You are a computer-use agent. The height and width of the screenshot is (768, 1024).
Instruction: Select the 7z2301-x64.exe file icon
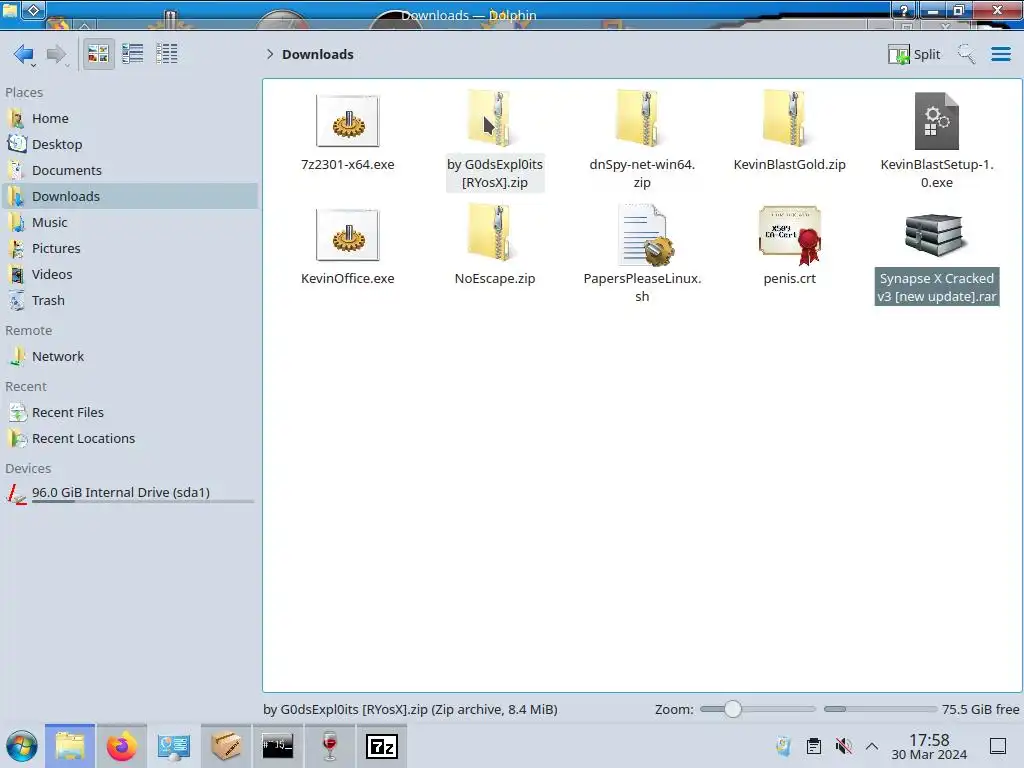(347, 121)
